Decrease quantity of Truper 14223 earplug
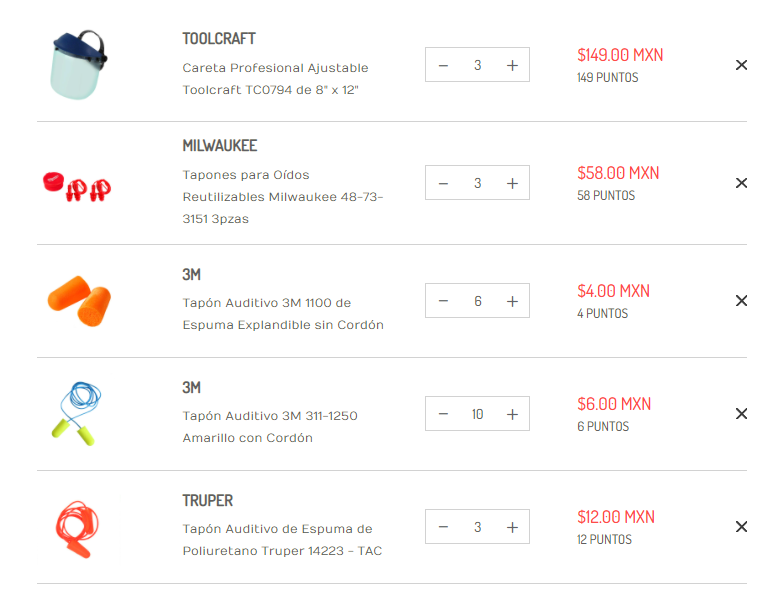 [443, 527]
